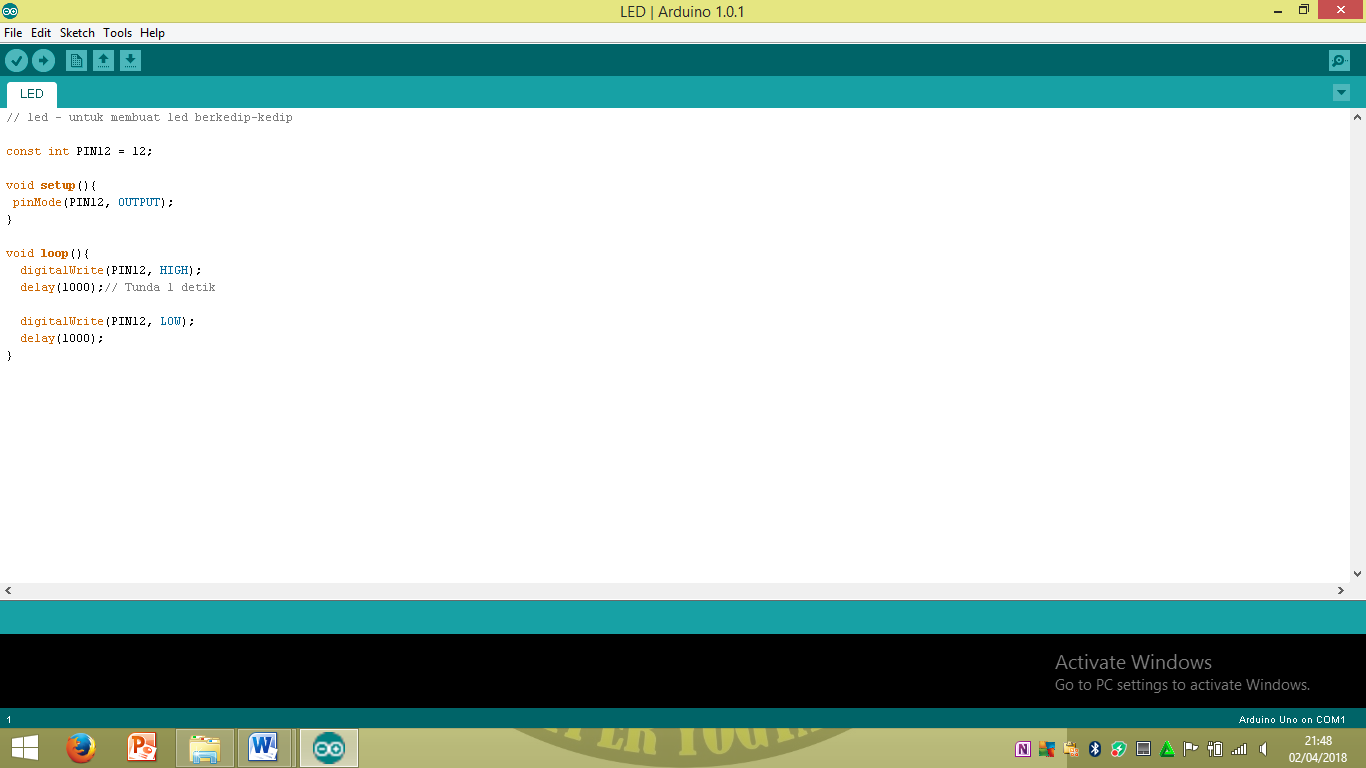
Task: Click the clipboard tray icon
Action: [1071, 749]
